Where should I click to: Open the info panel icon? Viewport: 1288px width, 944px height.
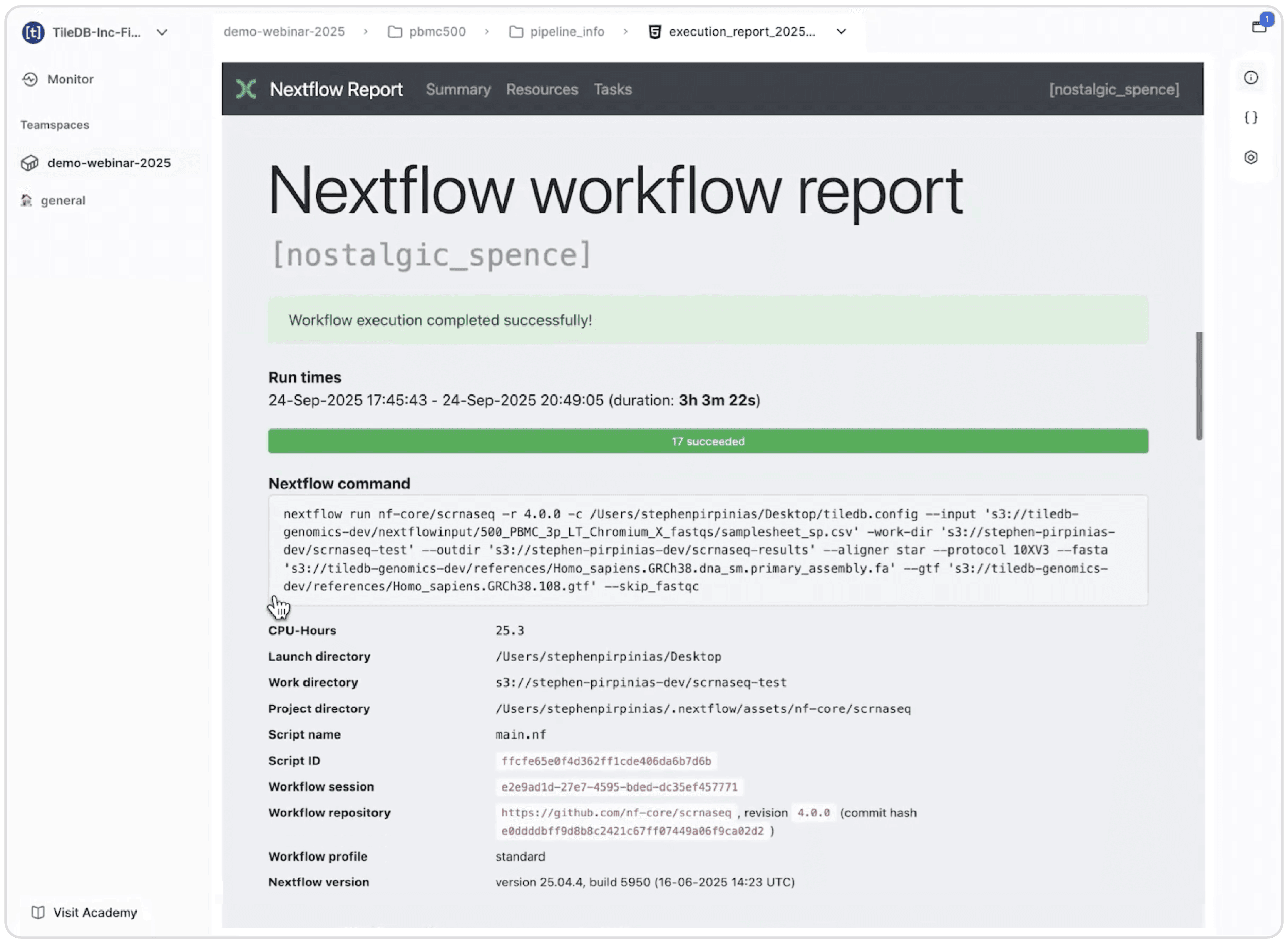1250,78
